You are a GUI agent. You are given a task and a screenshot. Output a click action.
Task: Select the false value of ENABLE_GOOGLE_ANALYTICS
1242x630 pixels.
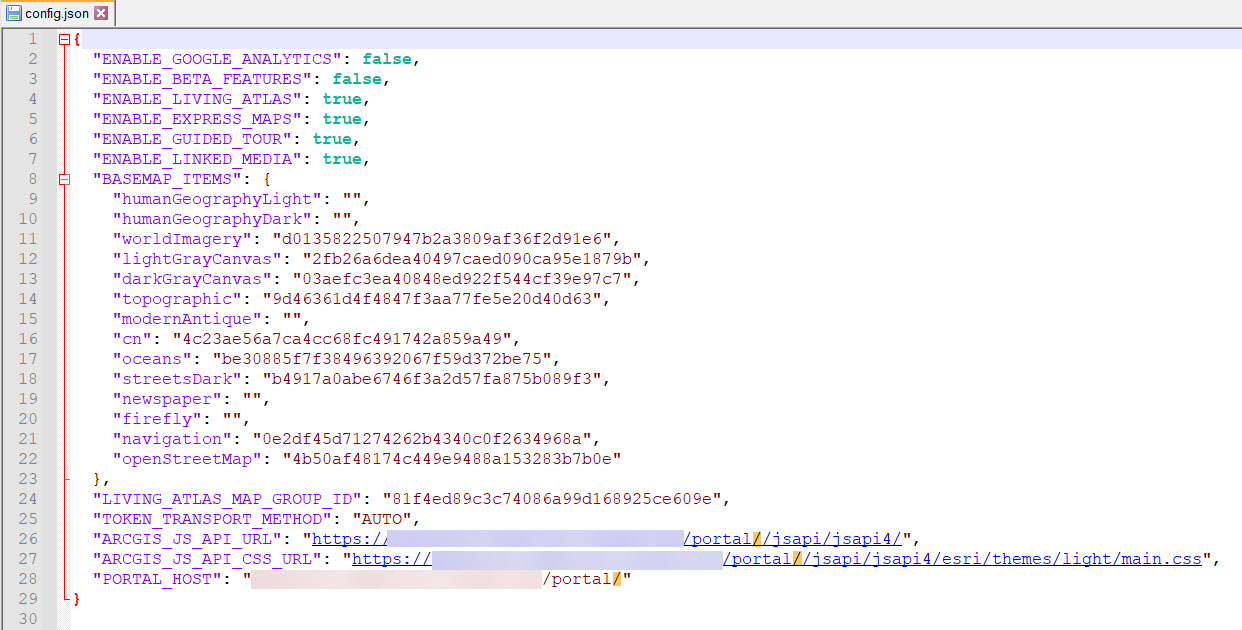tap(387, 58)
